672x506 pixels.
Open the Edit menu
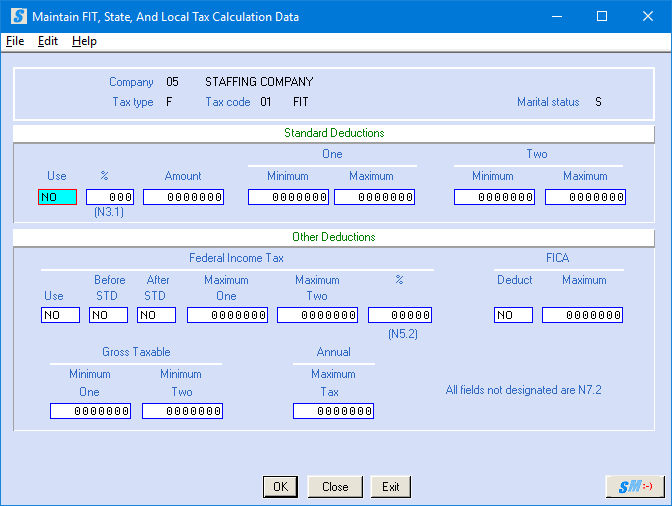tap(48, 41)
